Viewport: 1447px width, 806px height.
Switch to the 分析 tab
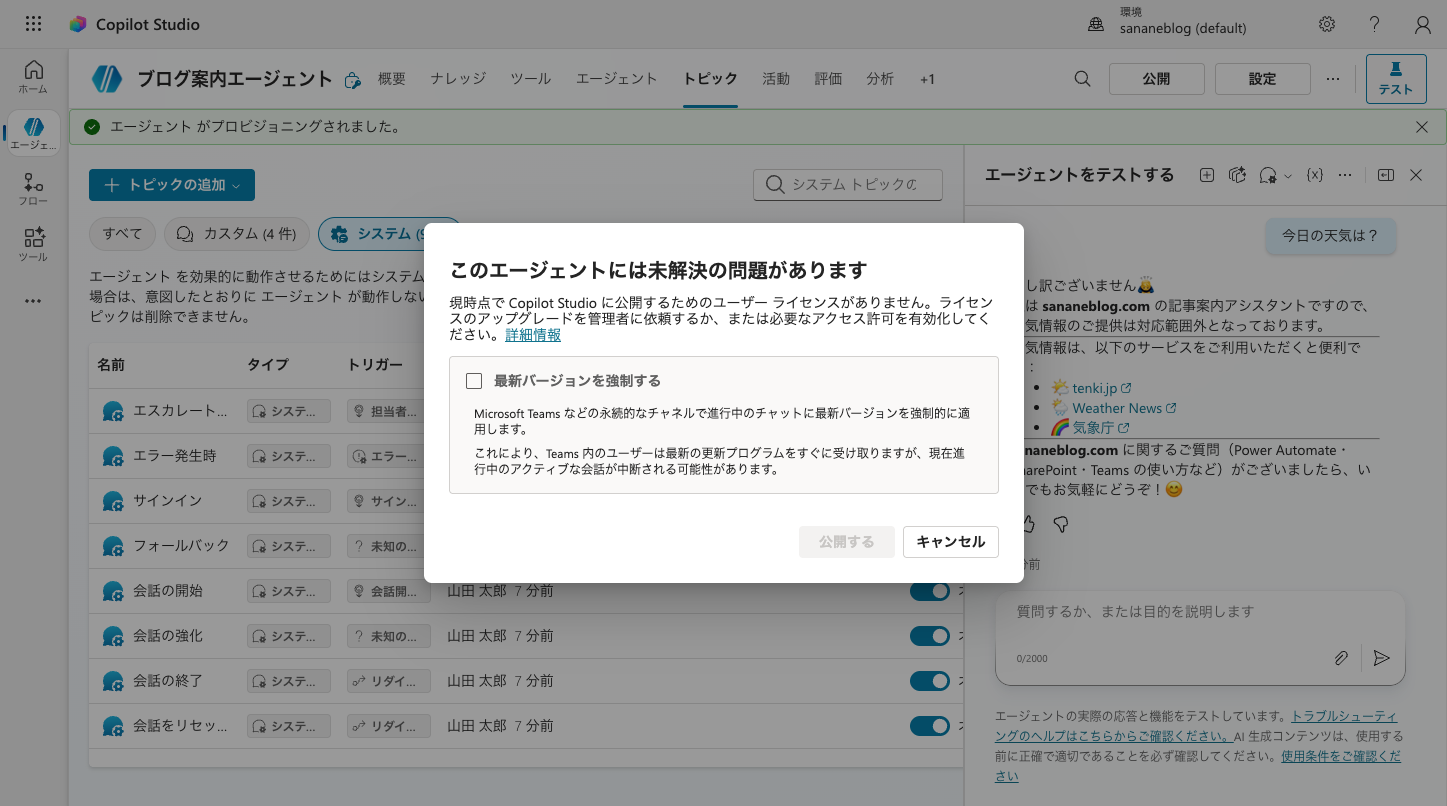(880, 79)
